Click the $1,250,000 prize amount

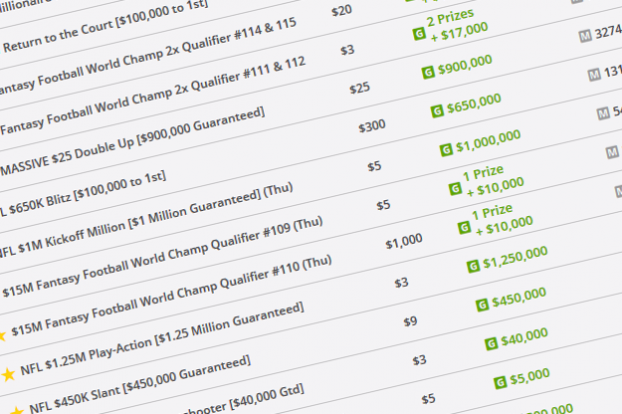coord(515,258)
